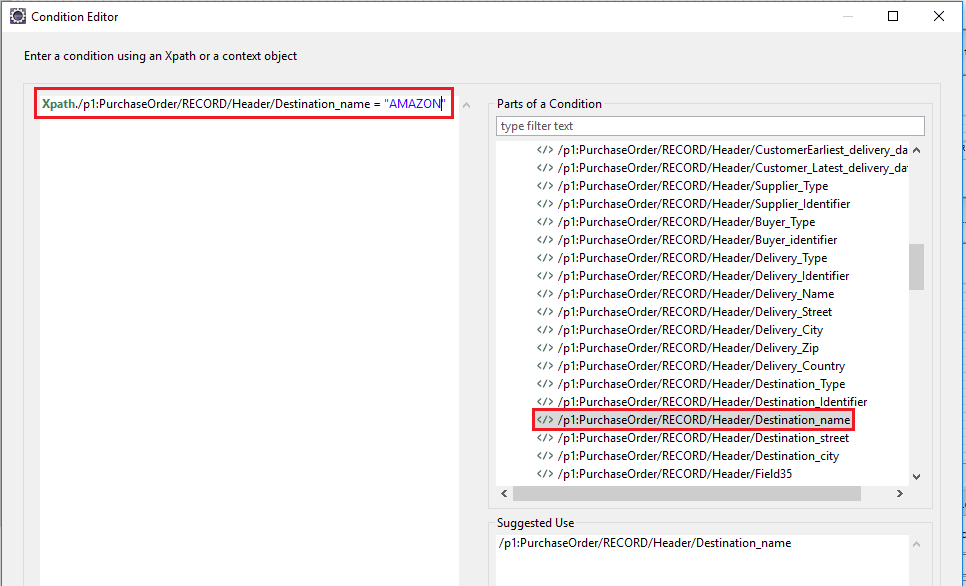Click the XML tag icon beside Supplier_Type
Screen dimensions: 966x586
(545, 185)
